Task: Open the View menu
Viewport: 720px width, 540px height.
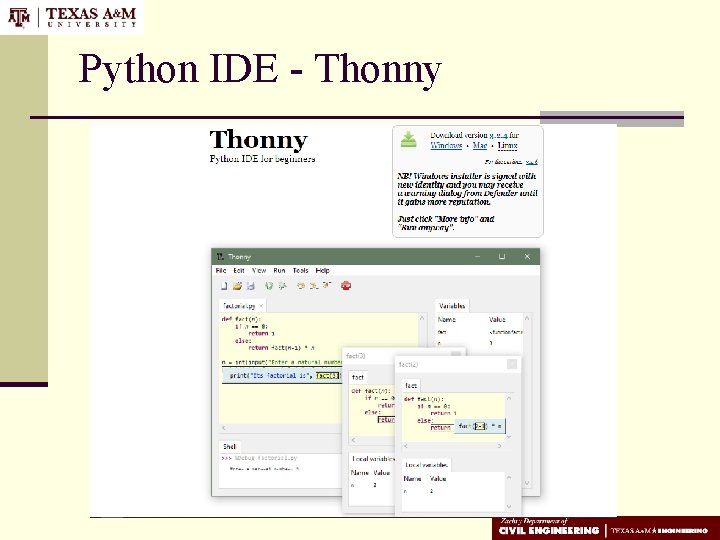Action: coord(259,270)
